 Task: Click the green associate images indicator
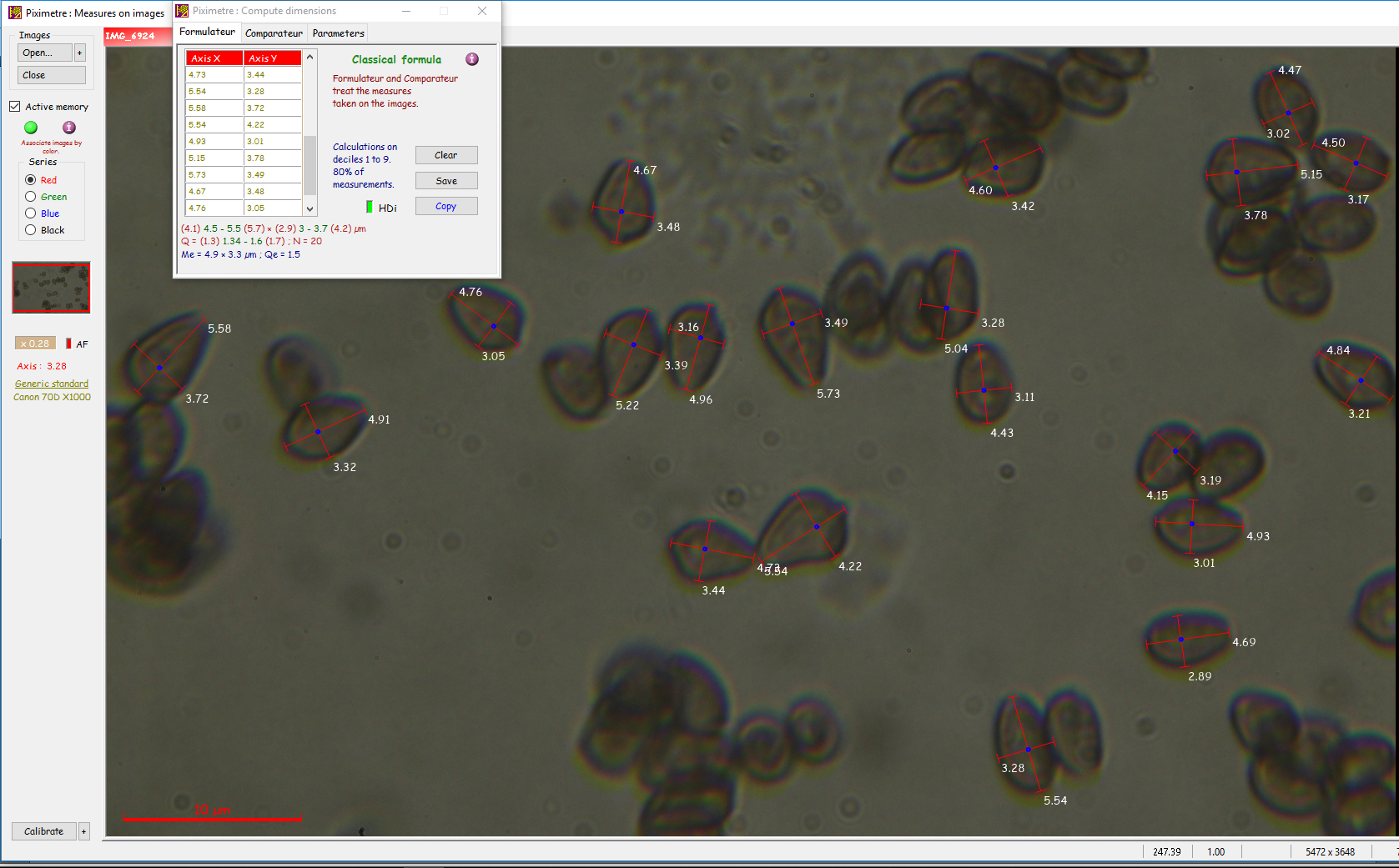click(31, 128)
